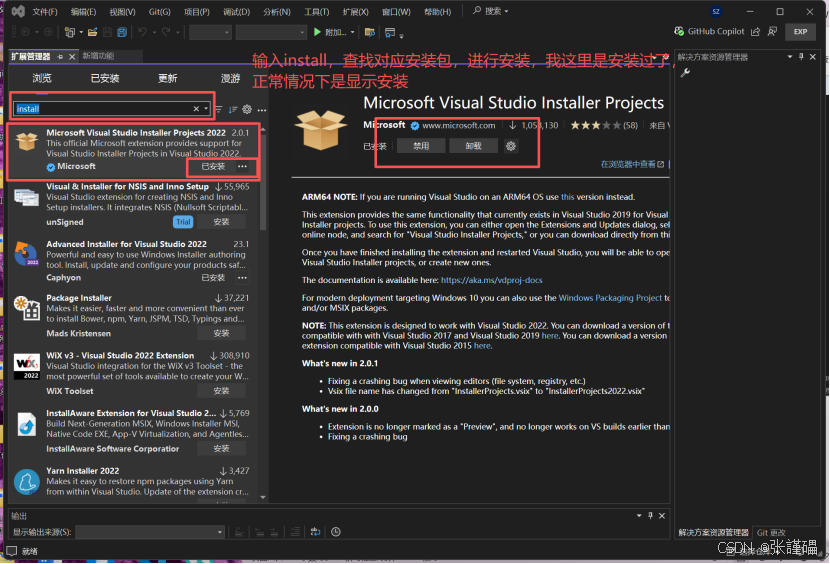Click the Windows Packaging Project link
The image size is (830, 564).
click(x=610, y=298)
